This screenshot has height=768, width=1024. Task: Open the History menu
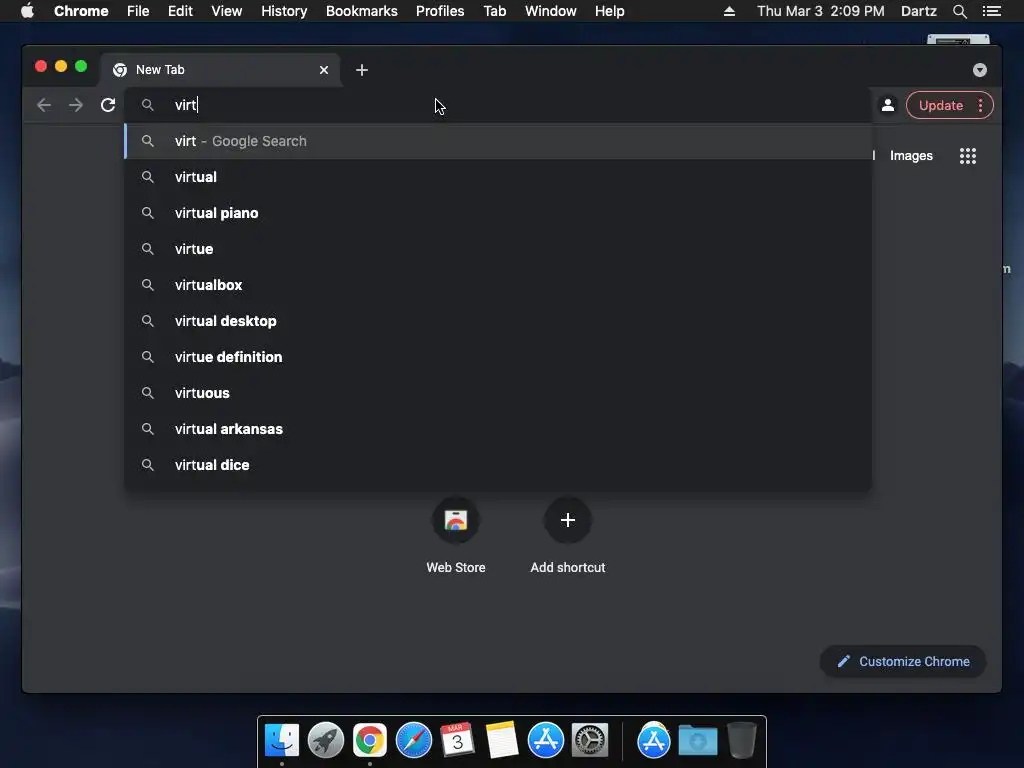tap(284, 11)
